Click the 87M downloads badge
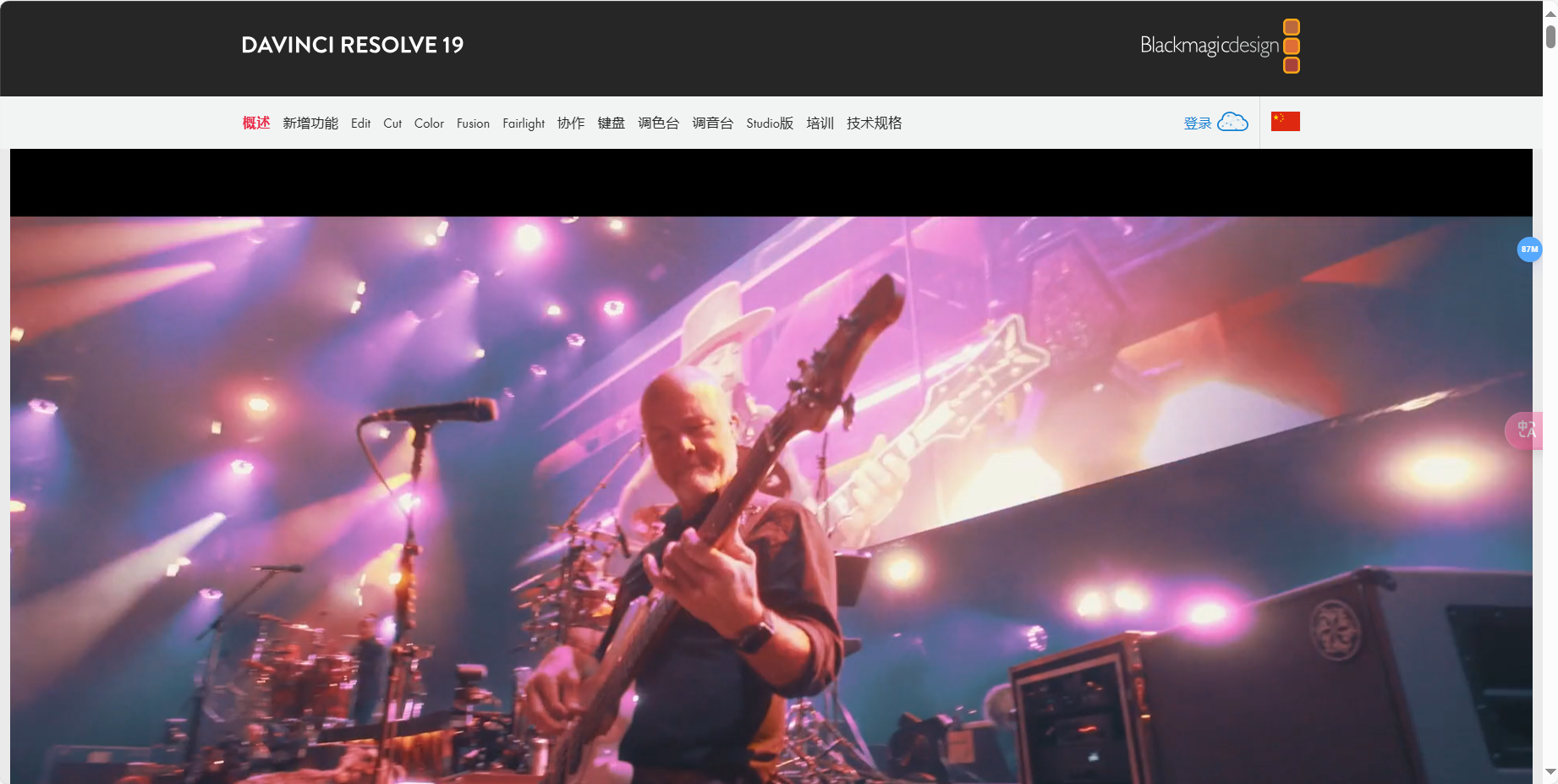 tap(1529, 249)
